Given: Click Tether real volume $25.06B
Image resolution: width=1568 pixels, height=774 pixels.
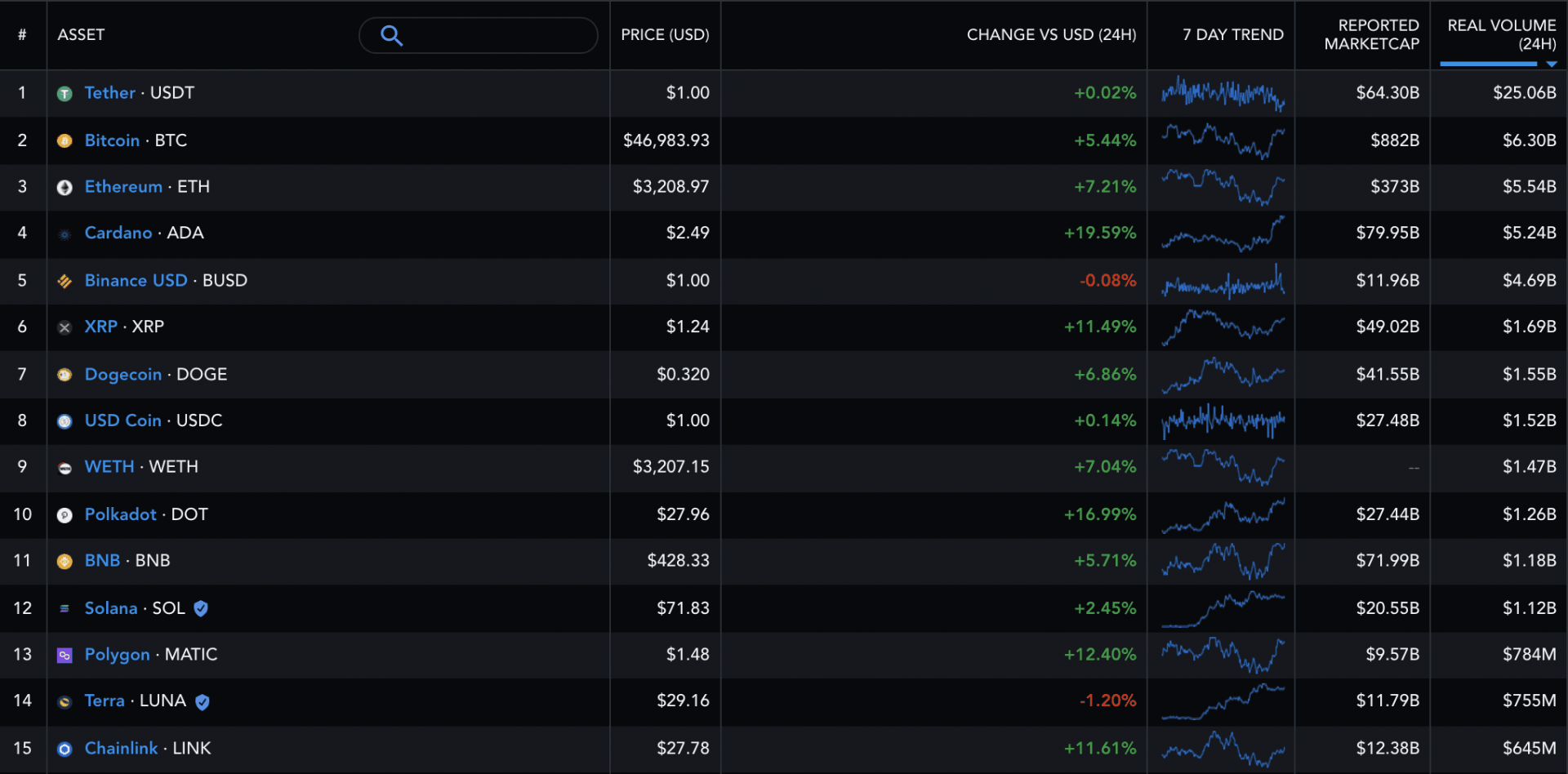Looking at the screenshot, I should click(x=1525, y=93).
